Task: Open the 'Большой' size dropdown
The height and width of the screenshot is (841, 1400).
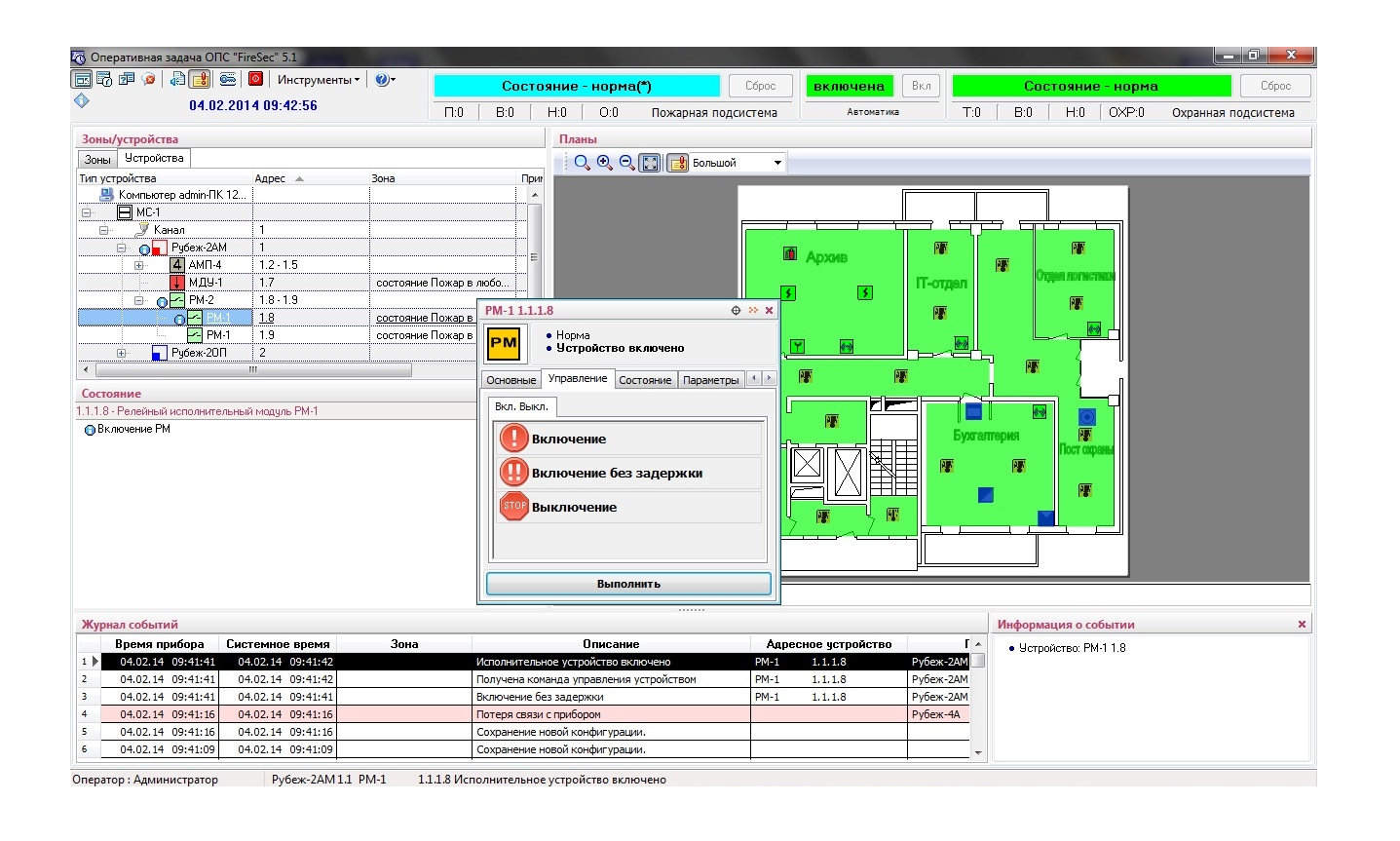Action: (x=777, y=163)
